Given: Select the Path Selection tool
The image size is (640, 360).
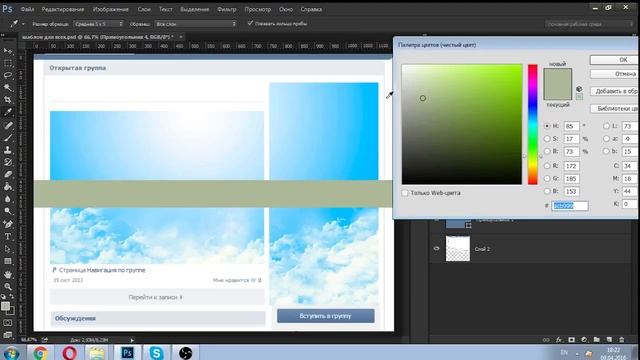Looking at the screenshot, I should pos(8,249).
